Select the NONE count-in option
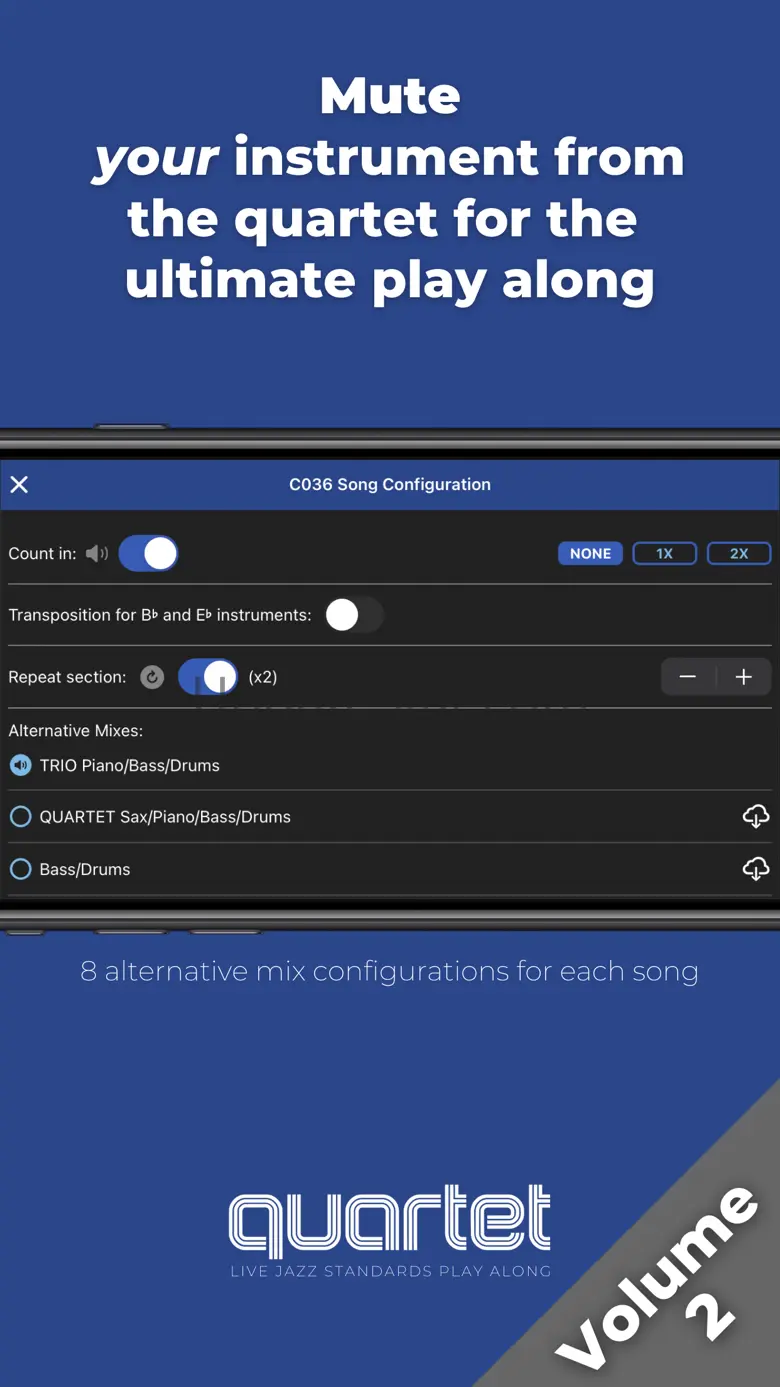The width and height of the screenshot is (780, 1387). pos(591,553)
